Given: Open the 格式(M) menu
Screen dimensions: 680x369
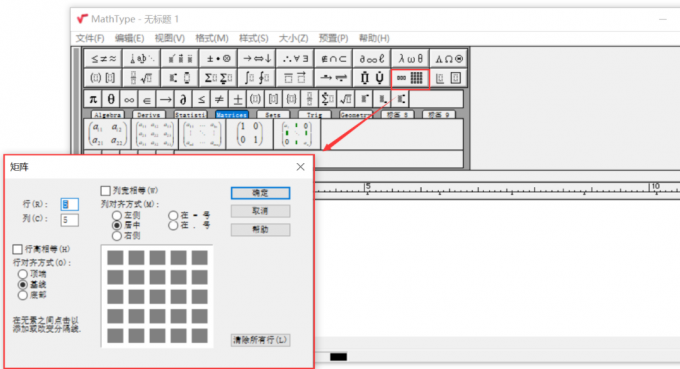Looking at the screenshot, I should pyautogui.click(x=212, y=38).
